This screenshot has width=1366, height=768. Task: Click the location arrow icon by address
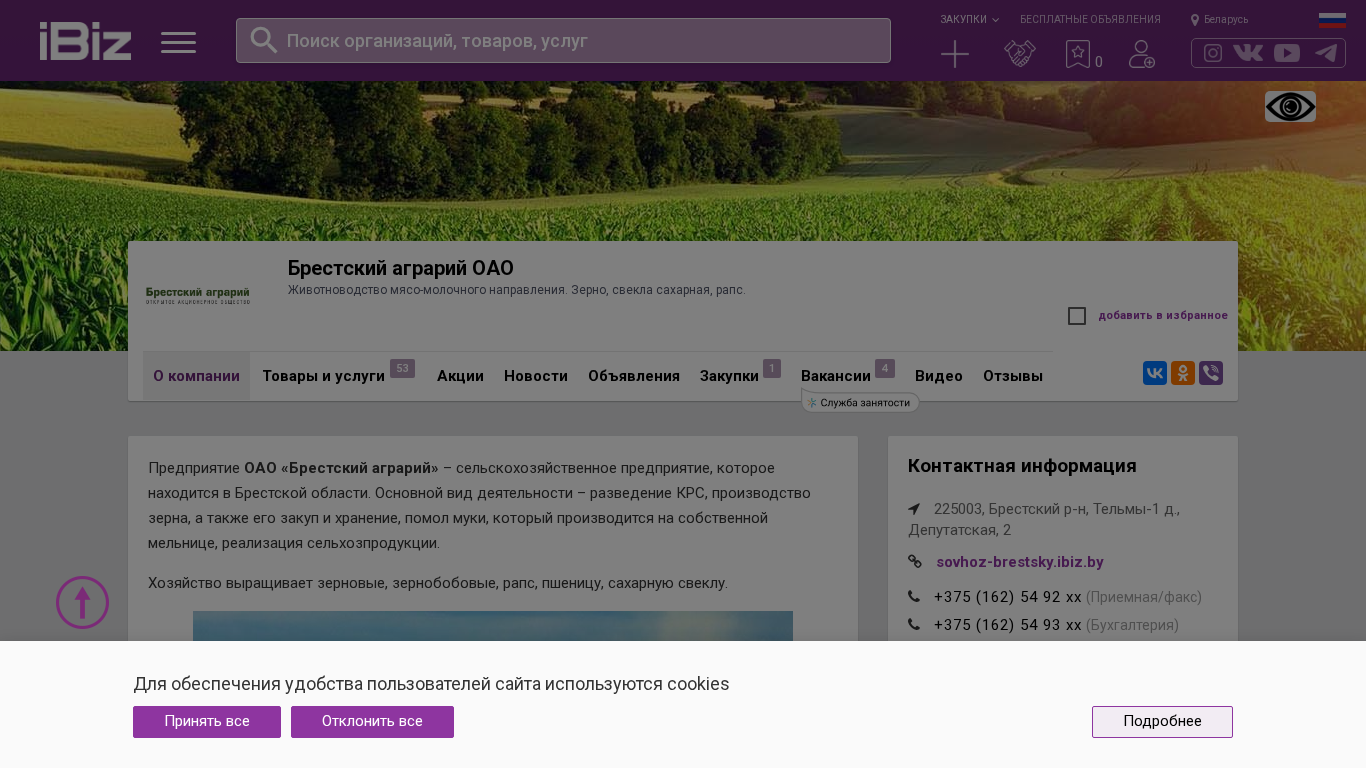tap(914, 509)
